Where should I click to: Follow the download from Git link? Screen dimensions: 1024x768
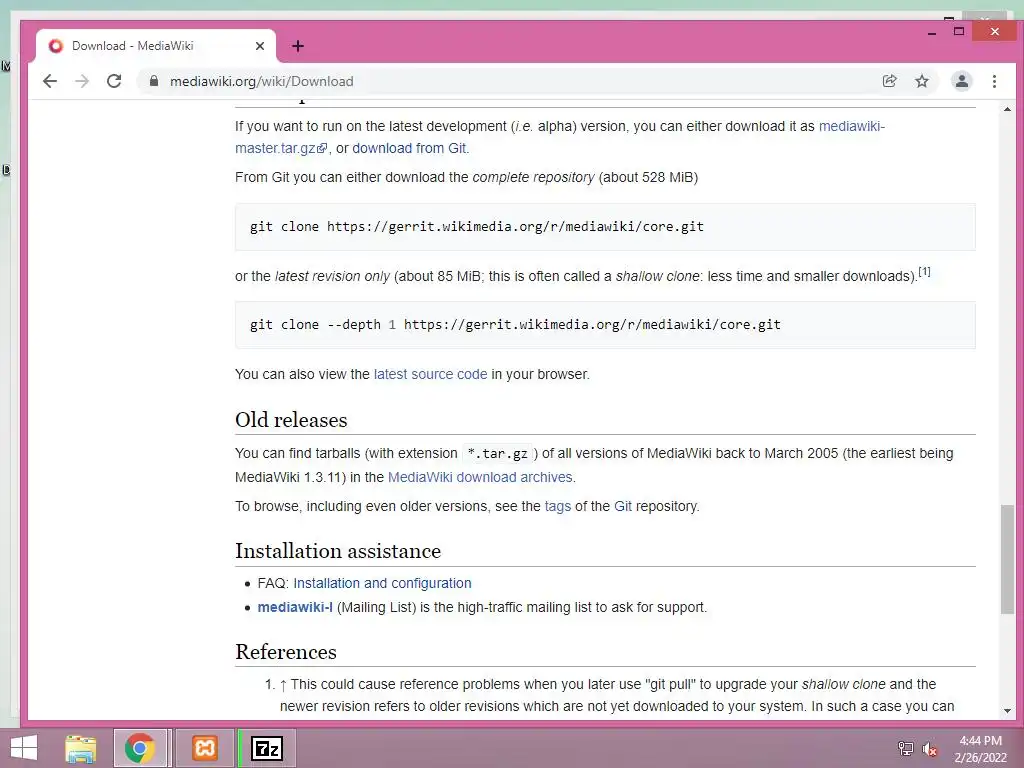pos(409,148)
